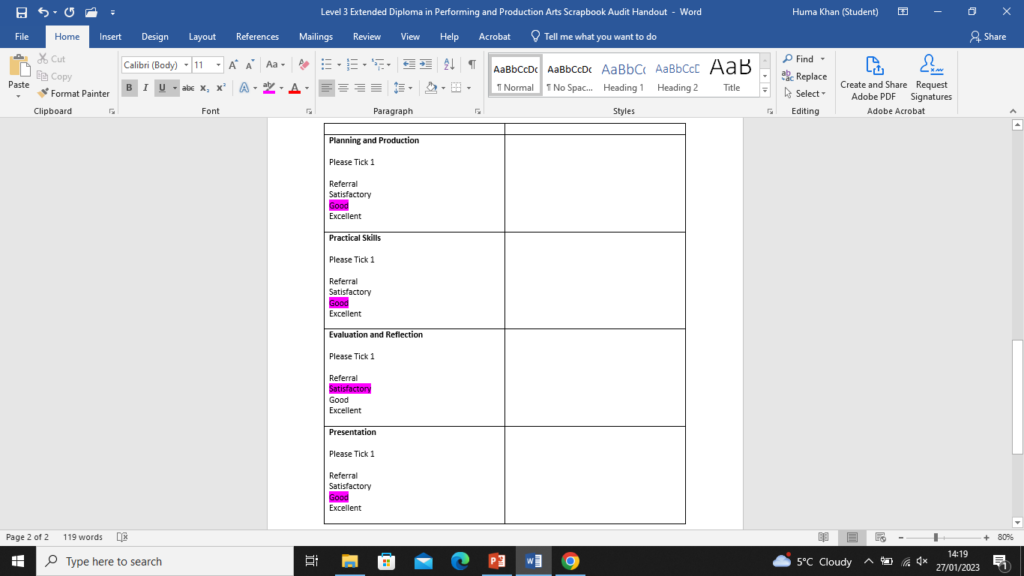Viewport: 1024px width, 576px height.
Task: Click the Replace button
Action: click(x=804, y=76)
